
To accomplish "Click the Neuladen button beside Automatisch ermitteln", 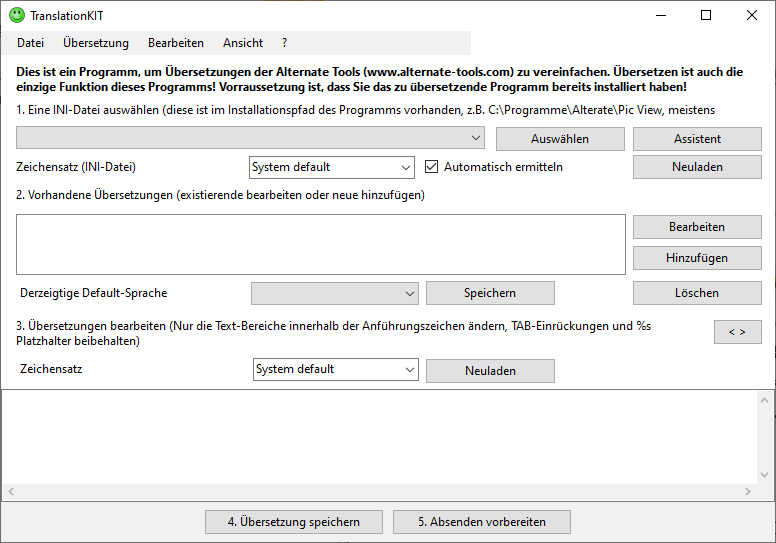I will pos(697,167).
